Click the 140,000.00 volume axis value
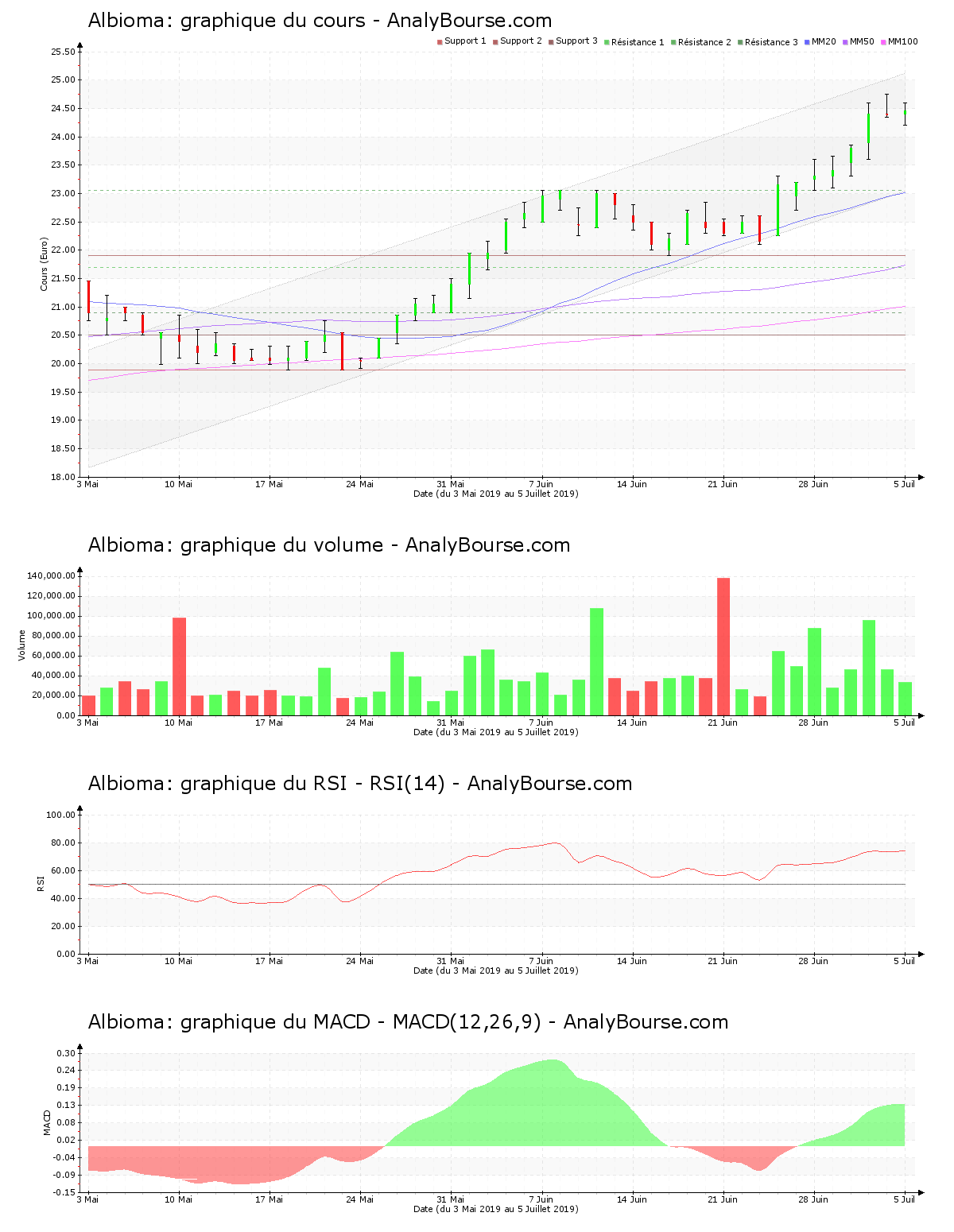Image resolution: width=954 pixels, height=1232 pixels. (x=51, y=575)
